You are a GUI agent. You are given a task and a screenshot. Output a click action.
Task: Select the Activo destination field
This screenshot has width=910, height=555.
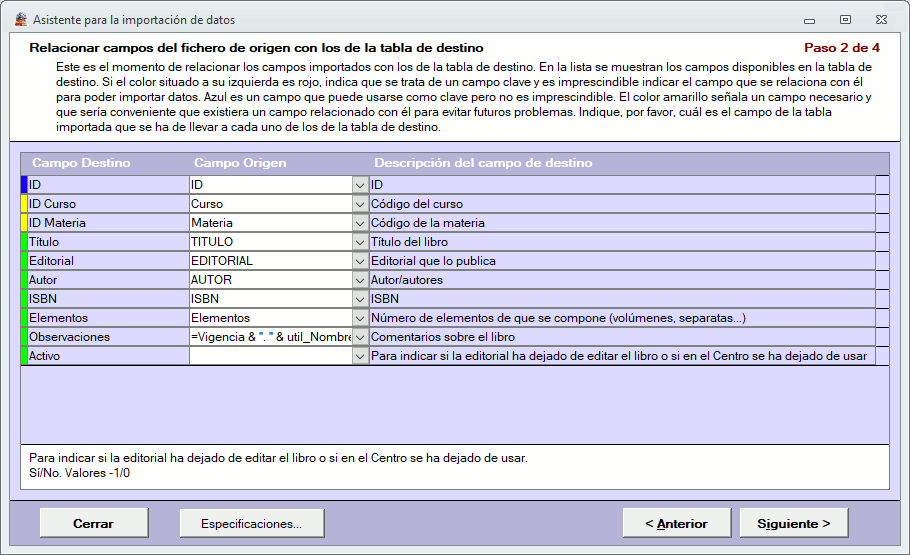point(108,356)
